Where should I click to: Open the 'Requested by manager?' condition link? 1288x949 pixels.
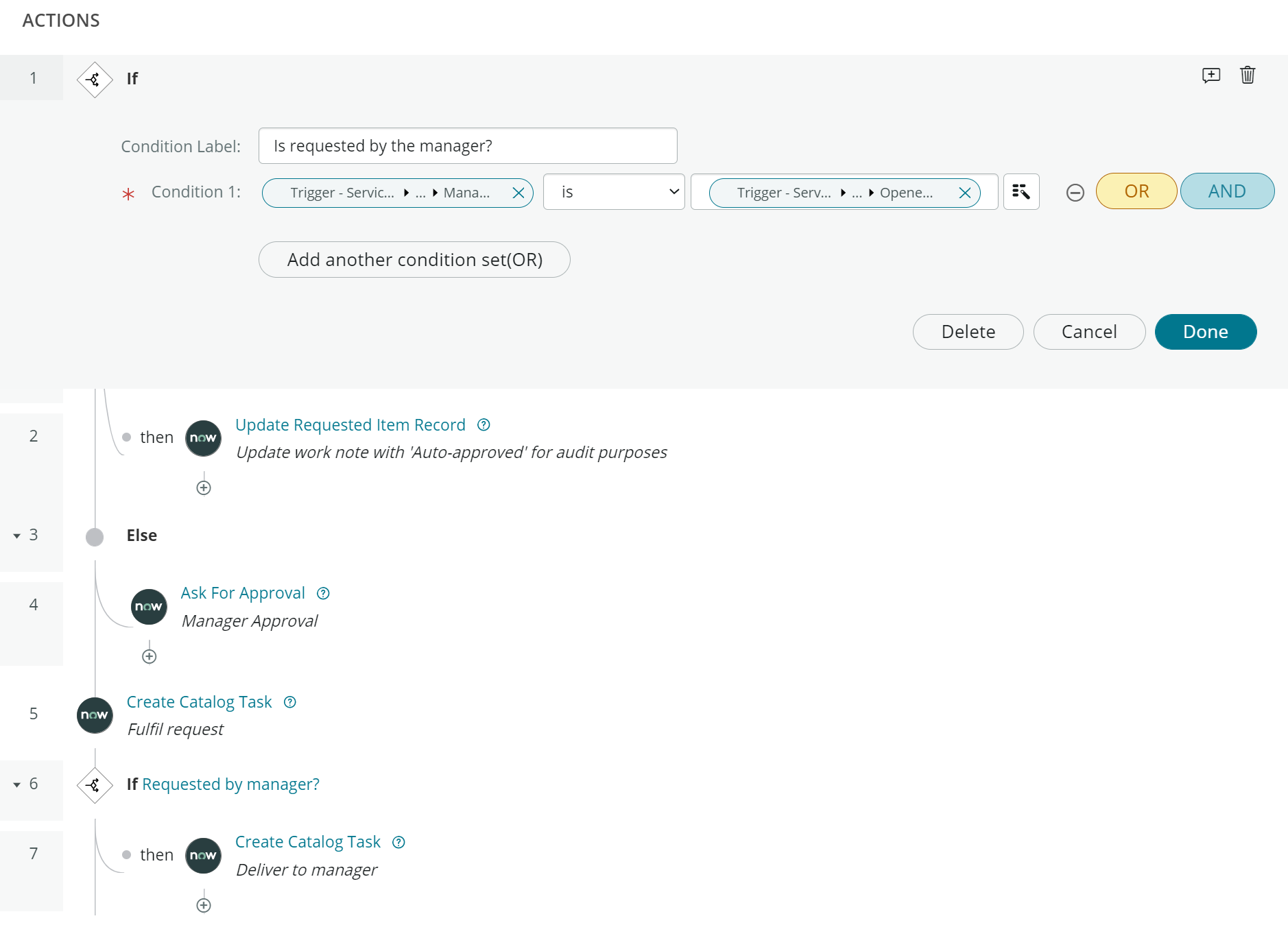[x=230, y=784]
